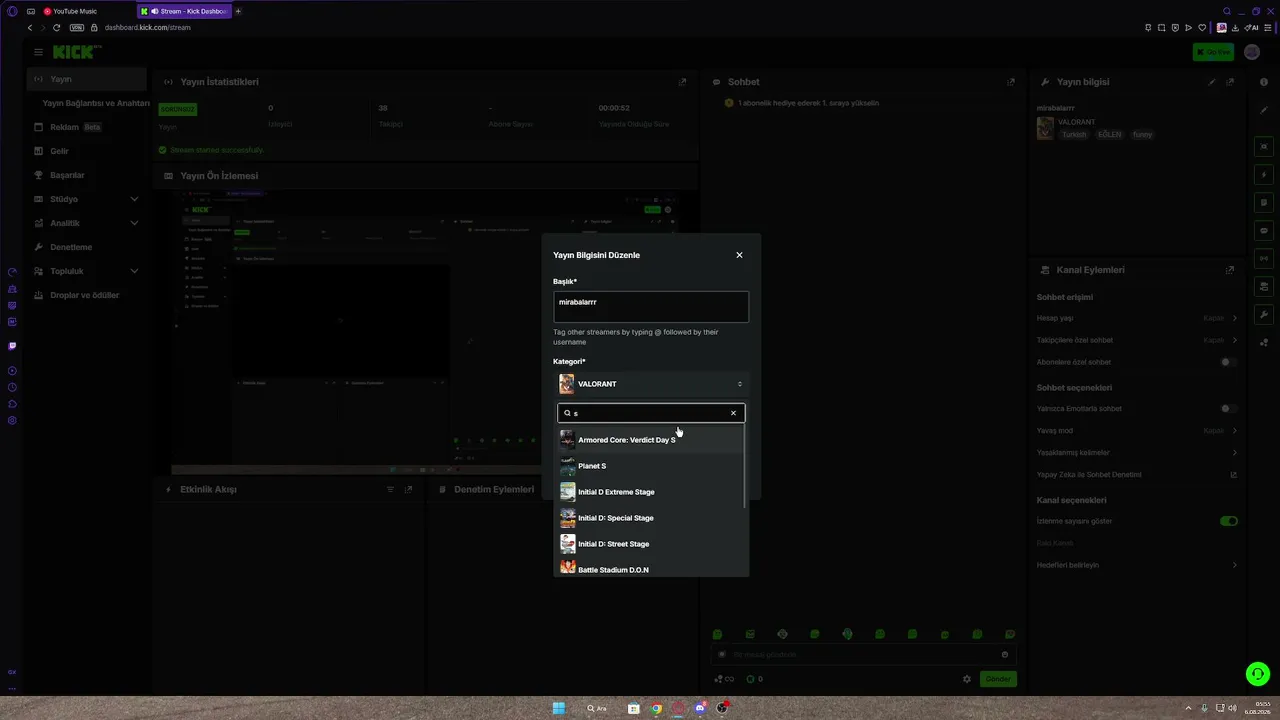Image resolution: width=1280 pixels, height=720 pixels.
Task: Close the Yayın Bilgisini Düzenle dialog
Action: [x=739, y=255]
